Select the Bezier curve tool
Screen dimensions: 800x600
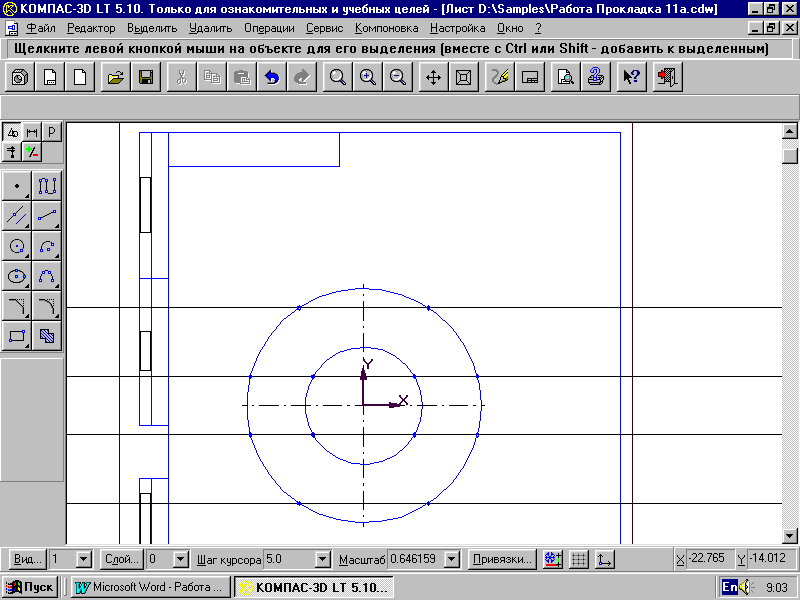coord(47,276)
